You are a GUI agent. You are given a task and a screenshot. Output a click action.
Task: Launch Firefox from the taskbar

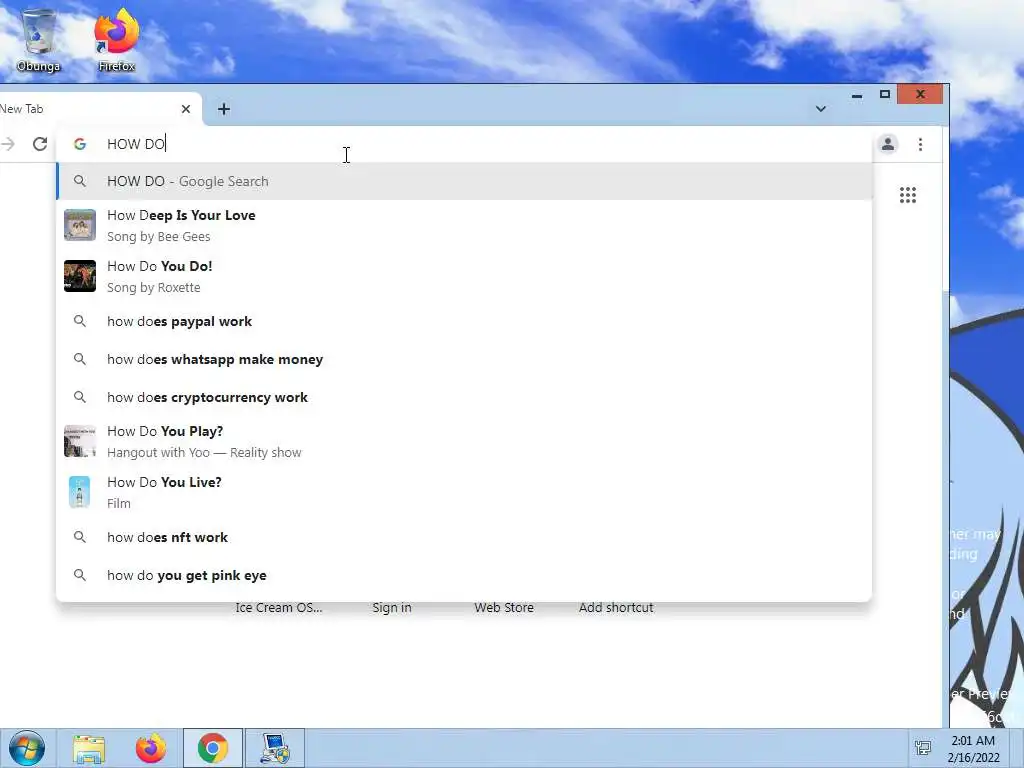151,748
